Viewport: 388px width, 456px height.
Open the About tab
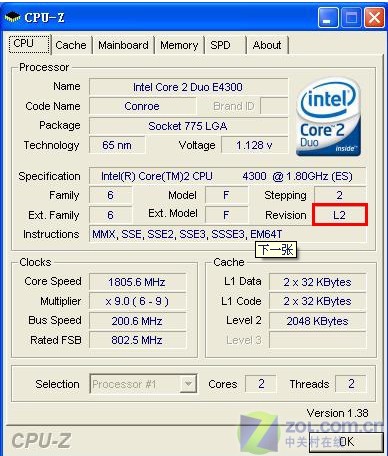click(x=267, y=45)
